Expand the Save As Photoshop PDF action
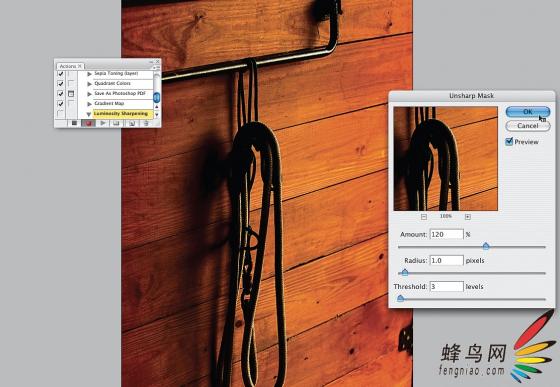This screenshot has height=387, width=560. click(x=90, y=94)
